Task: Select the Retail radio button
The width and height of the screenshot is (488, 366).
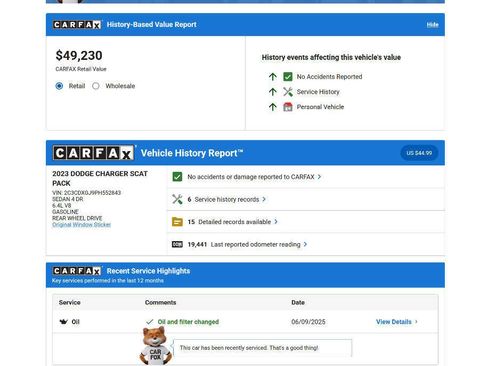Action: pos(59,86)
